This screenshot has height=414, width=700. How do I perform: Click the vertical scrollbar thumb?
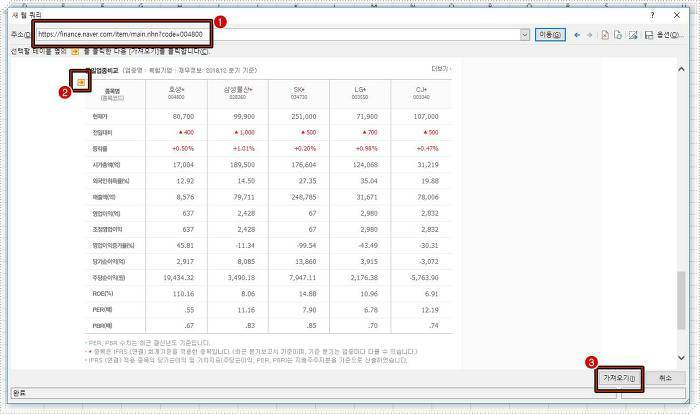click(x=681, y=300)
